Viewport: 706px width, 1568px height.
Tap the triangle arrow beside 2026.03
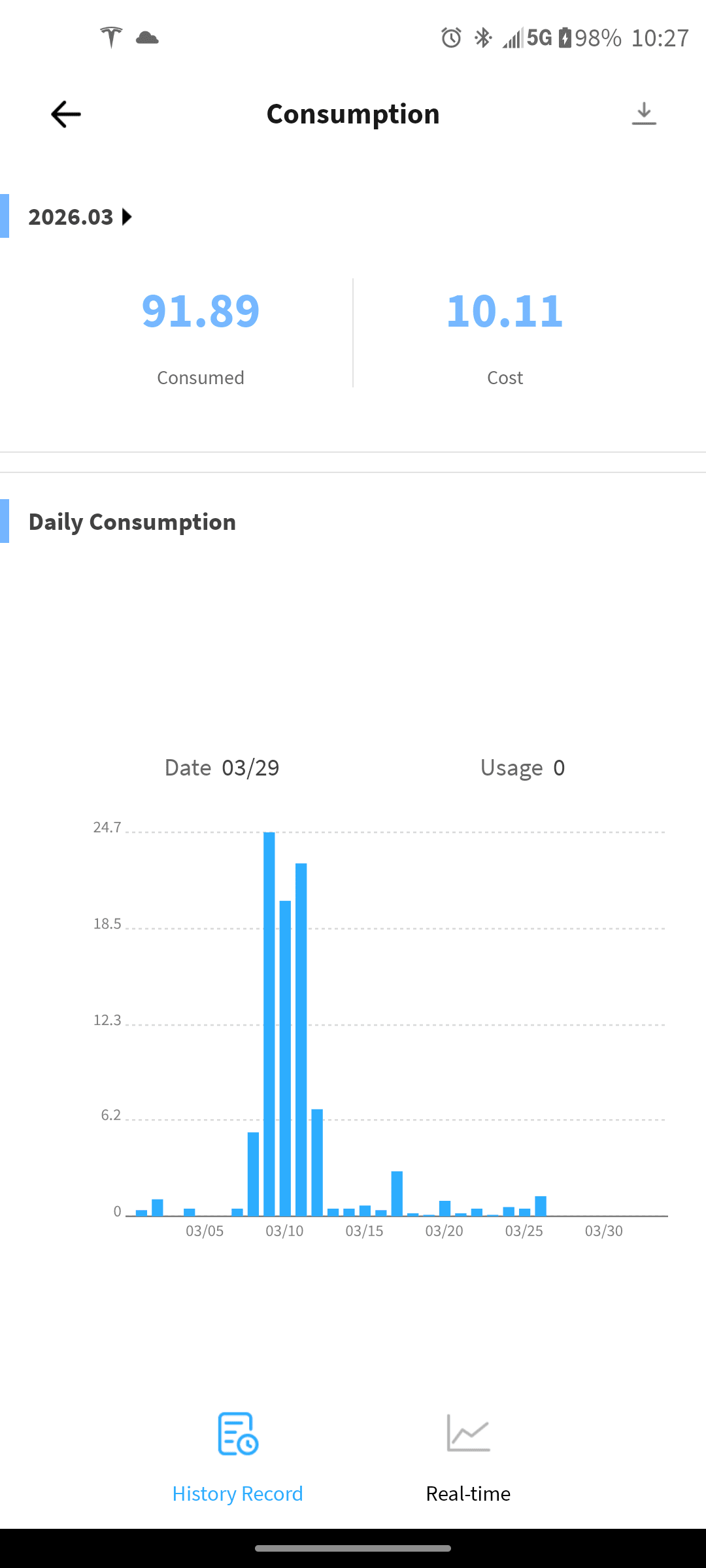coord(127,217)
